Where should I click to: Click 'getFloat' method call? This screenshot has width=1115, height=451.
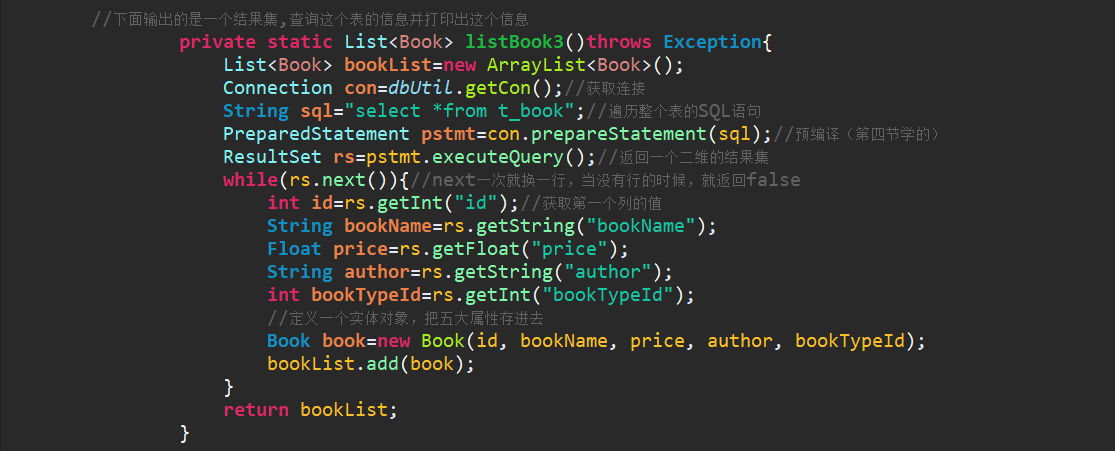point(476,248)
